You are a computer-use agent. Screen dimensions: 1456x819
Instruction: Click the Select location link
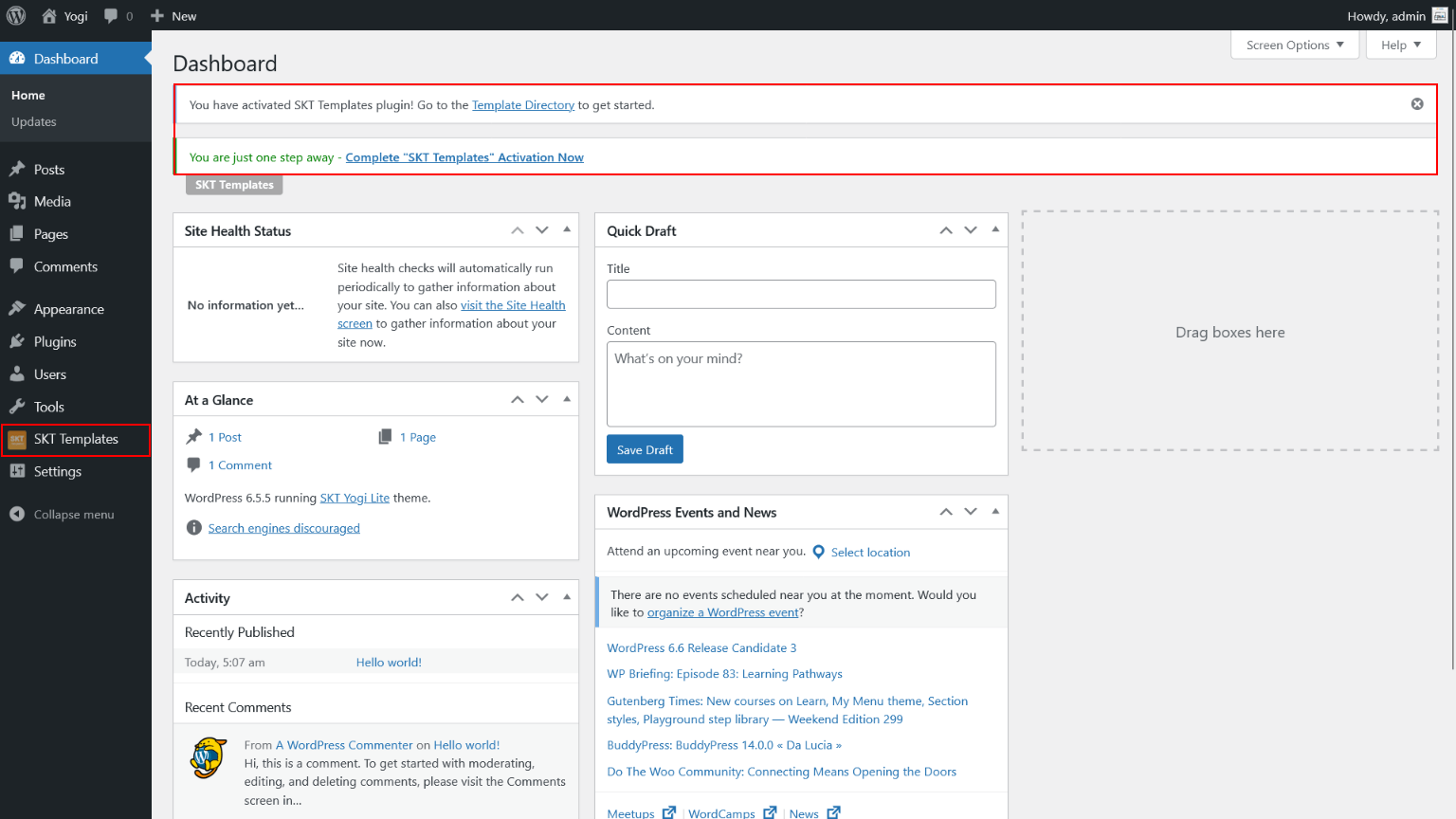tap(870, 553)
